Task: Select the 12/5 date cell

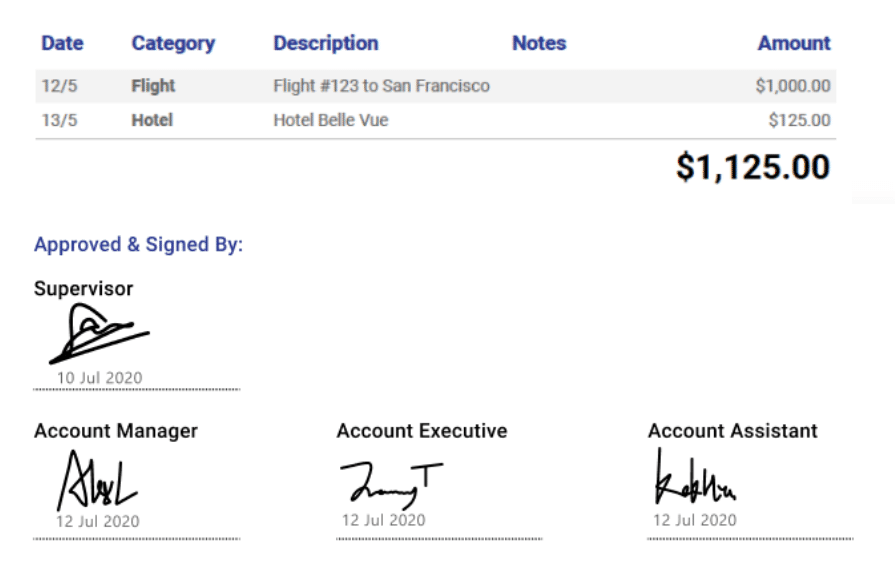Action: [59, 86]
